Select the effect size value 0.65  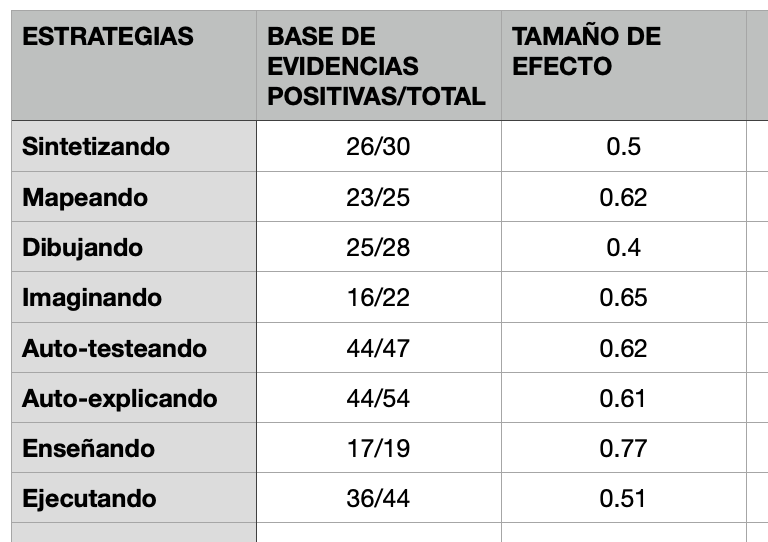click(623, 298)
